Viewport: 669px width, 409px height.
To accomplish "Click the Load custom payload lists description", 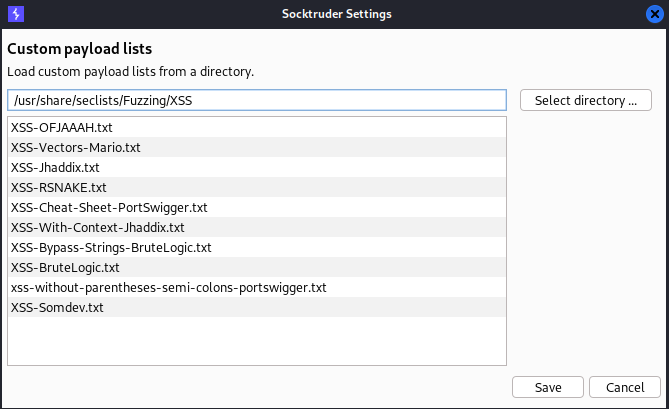I will click(x=130, y=72).
